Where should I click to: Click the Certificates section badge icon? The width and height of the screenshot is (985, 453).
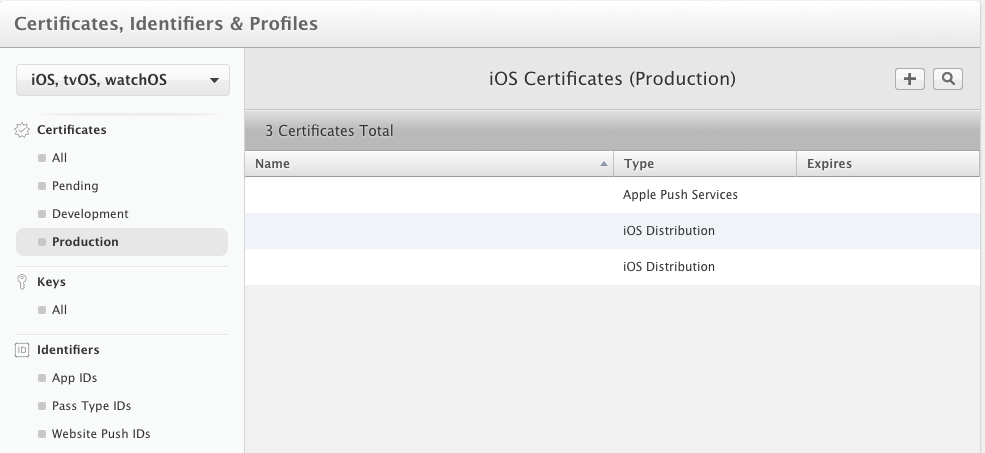(22, 130)
